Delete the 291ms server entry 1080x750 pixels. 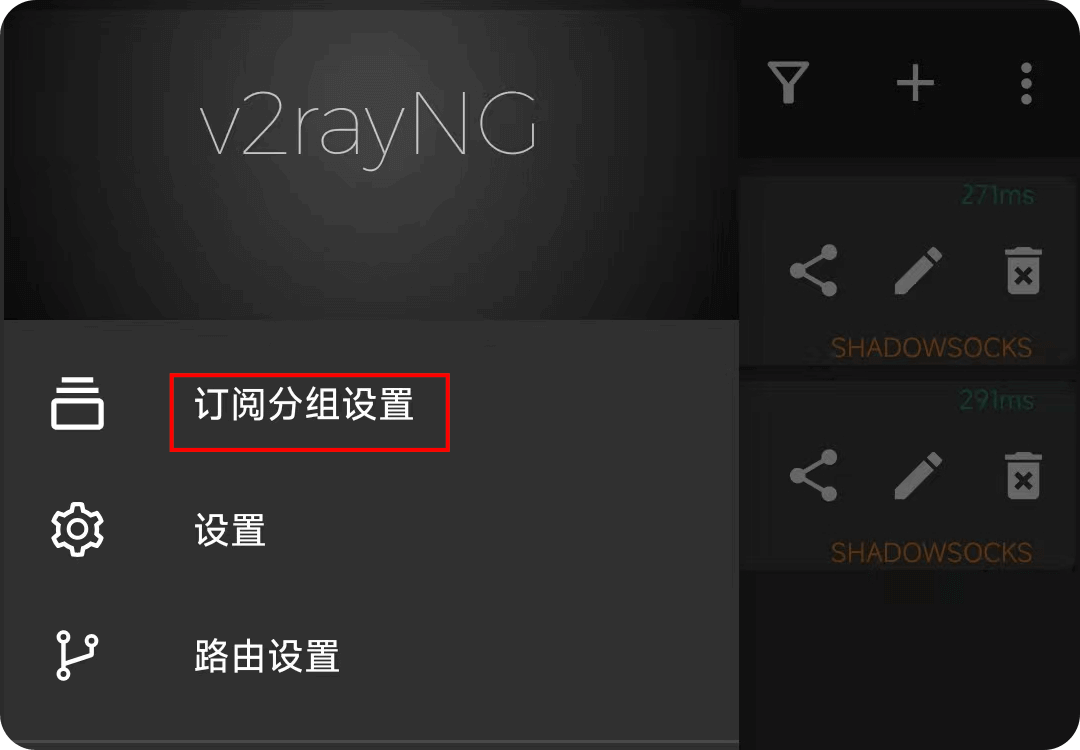[x=1024, y=475]
